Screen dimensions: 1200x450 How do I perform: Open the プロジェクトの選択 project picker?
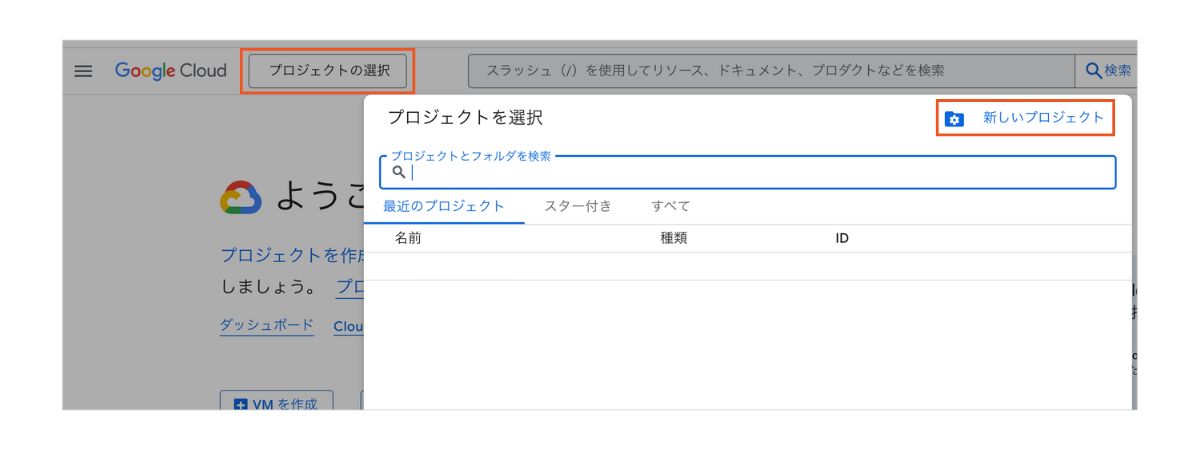328,71
